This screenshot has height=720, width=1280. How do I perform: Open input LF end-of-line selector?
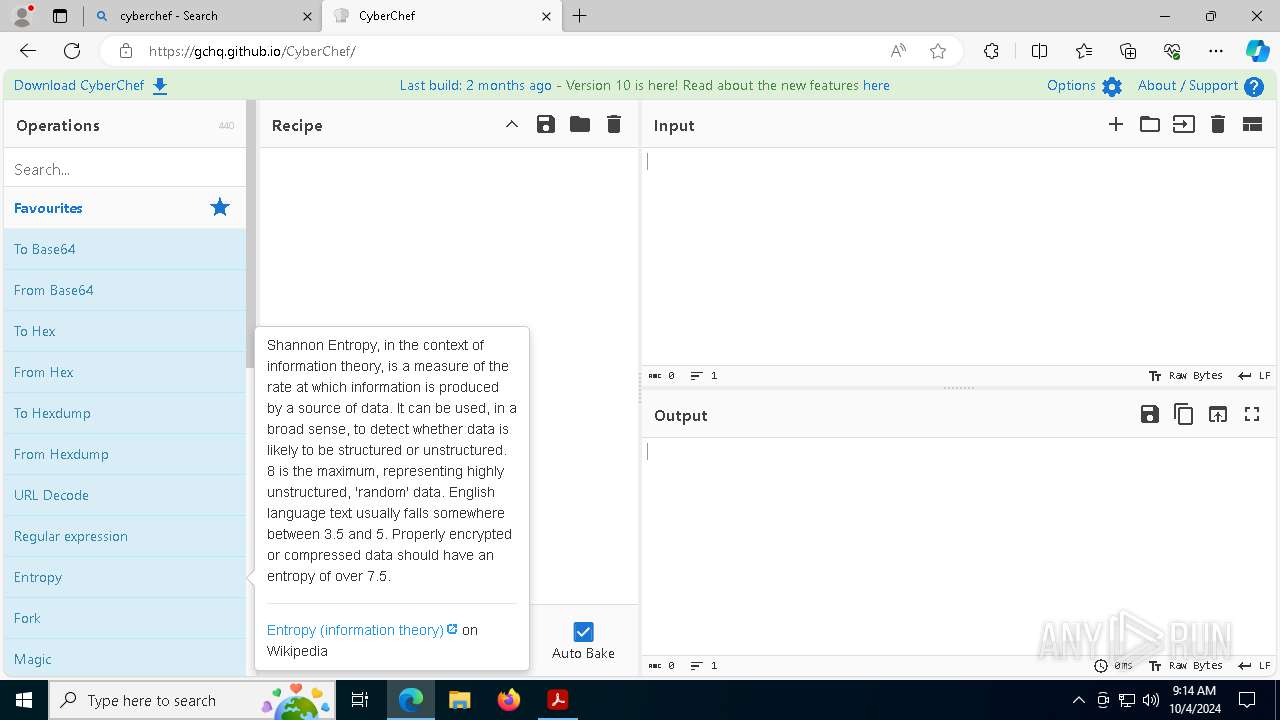click(x=1254, y=376)
